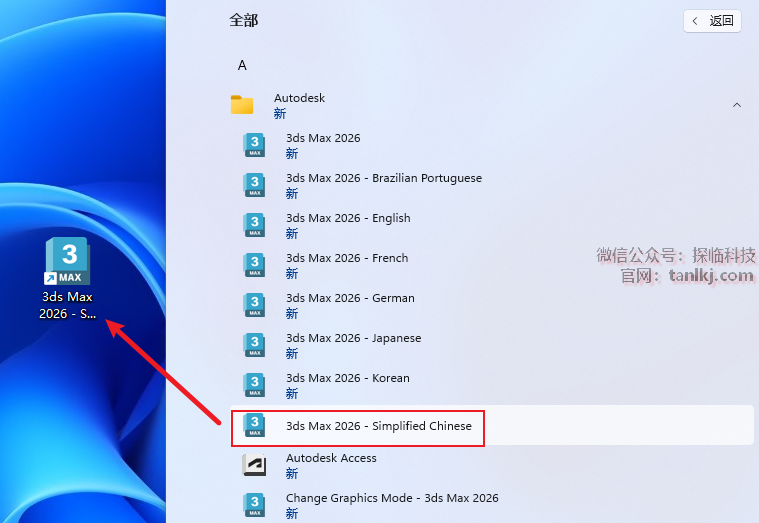Open Autodesk Access entry
This screenshot has height=523, width=759.
pos(331,458)
